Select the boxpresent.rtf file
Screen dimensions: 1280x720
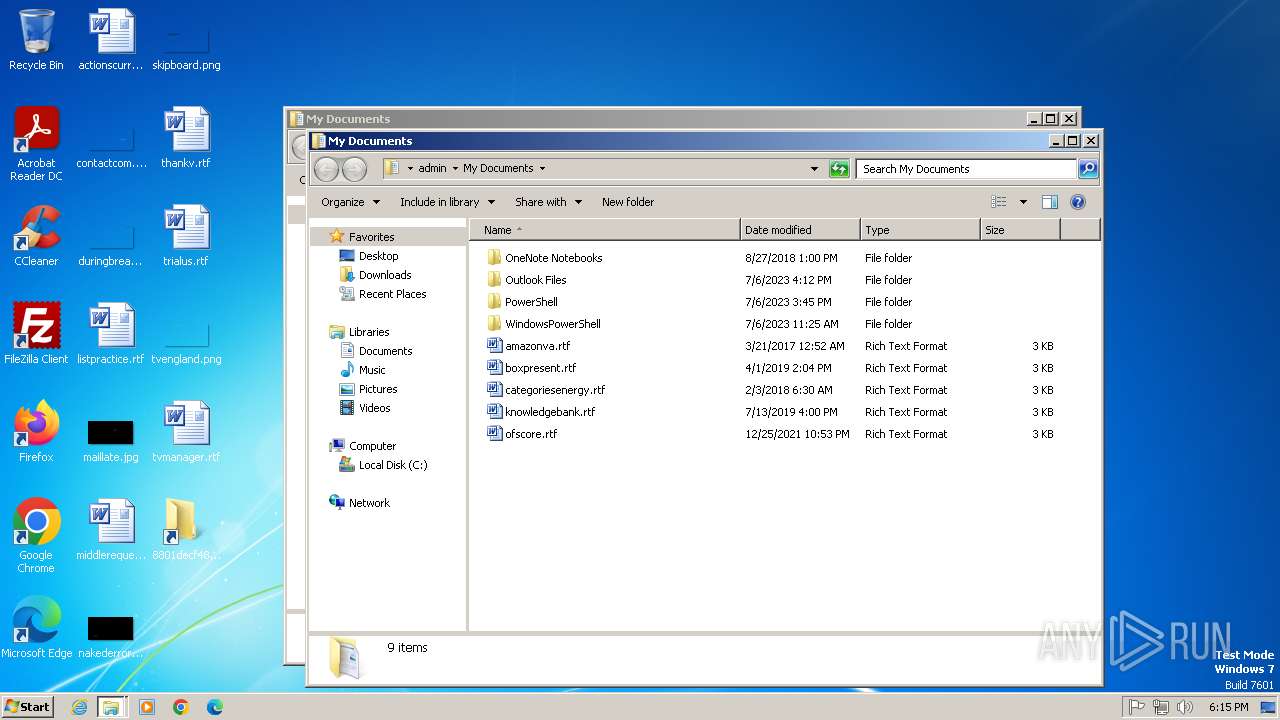pos(531,368)
